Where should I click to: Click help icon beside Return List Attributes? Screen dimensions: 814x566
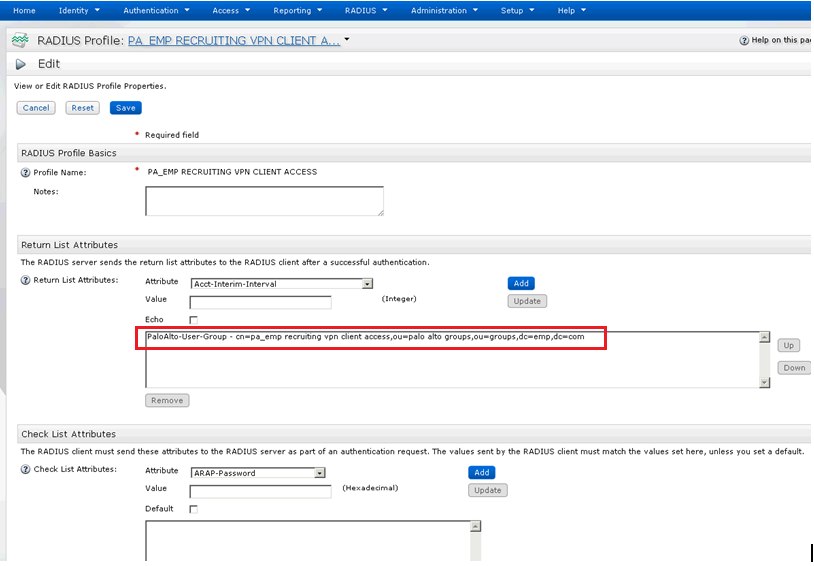coord(25,280)
